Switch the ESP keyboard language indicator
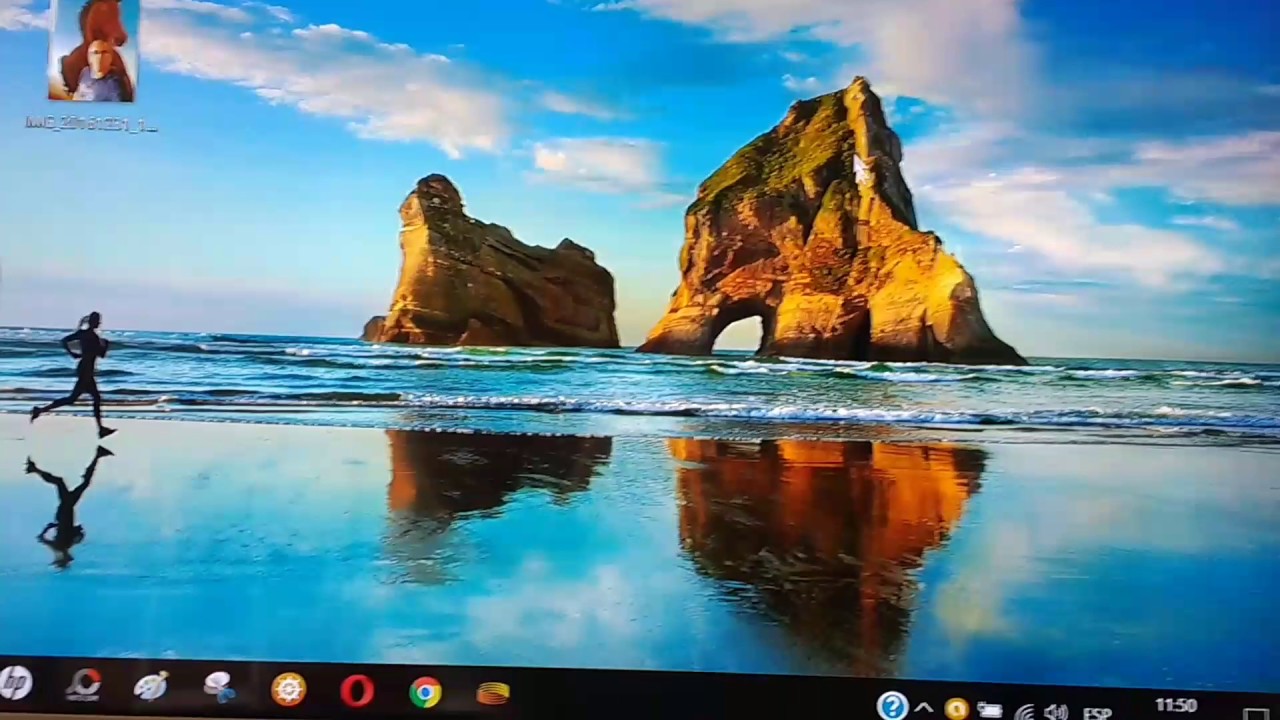Viewport: 1280px width, 720px height. 1097,713
